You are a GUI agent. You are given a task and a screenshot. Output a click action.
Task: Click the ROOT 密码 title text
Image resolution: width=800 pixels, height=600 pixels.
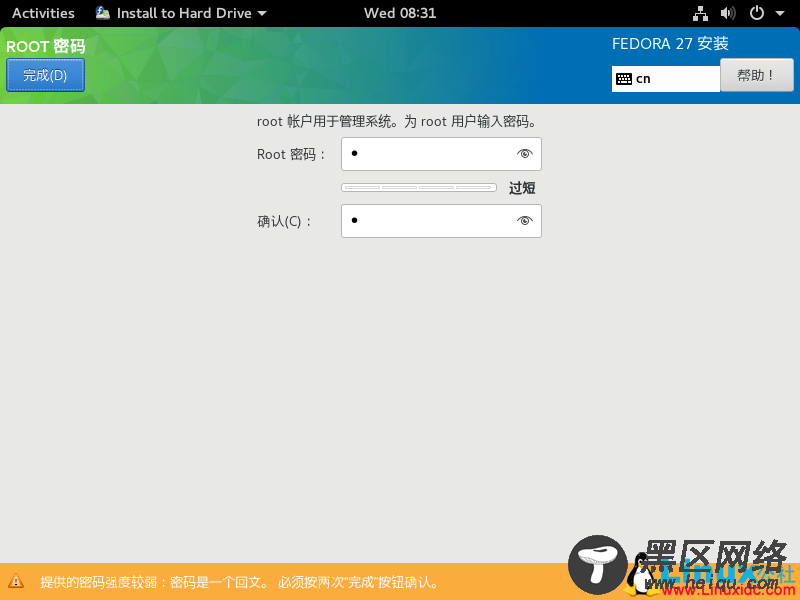(45, 46)
